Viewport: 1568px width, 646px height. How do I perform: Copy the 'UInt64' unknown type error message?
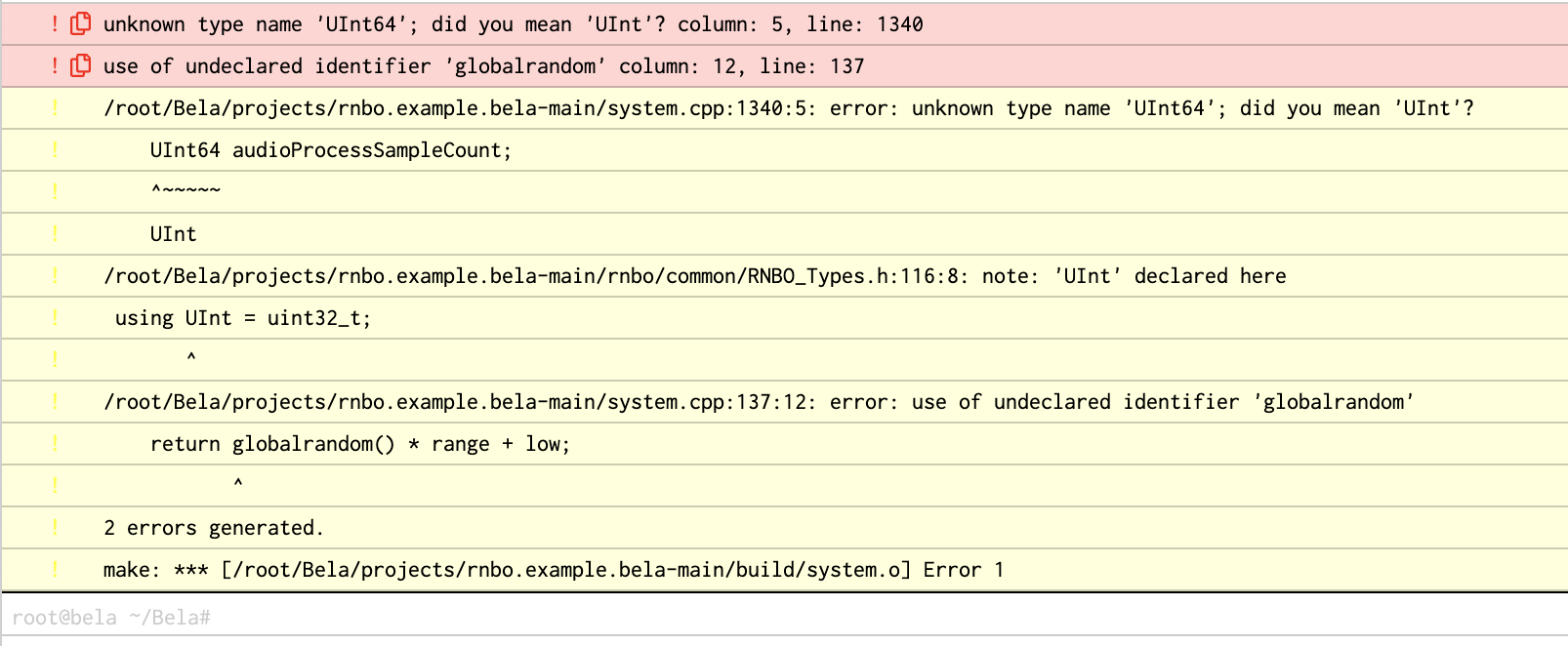click(x=82, y=23)
